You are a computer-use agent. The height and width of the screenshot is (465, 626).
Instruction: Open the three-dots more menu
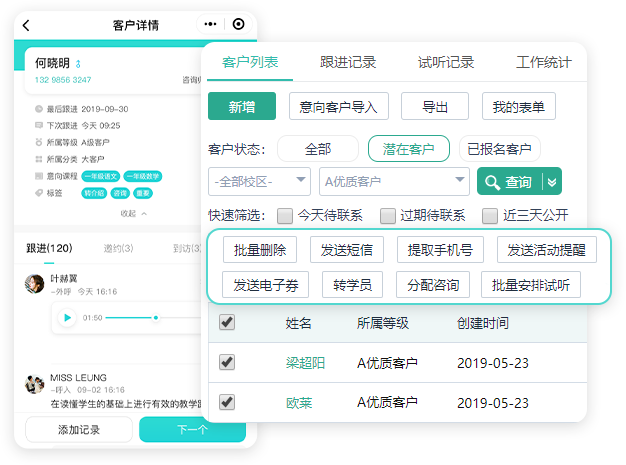tap(210, 24)
